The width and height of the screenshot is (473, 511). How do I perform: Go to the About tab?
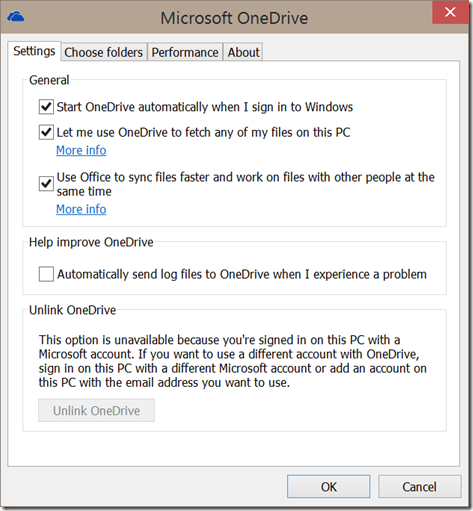pyautogui.click(x=243, y=52)
